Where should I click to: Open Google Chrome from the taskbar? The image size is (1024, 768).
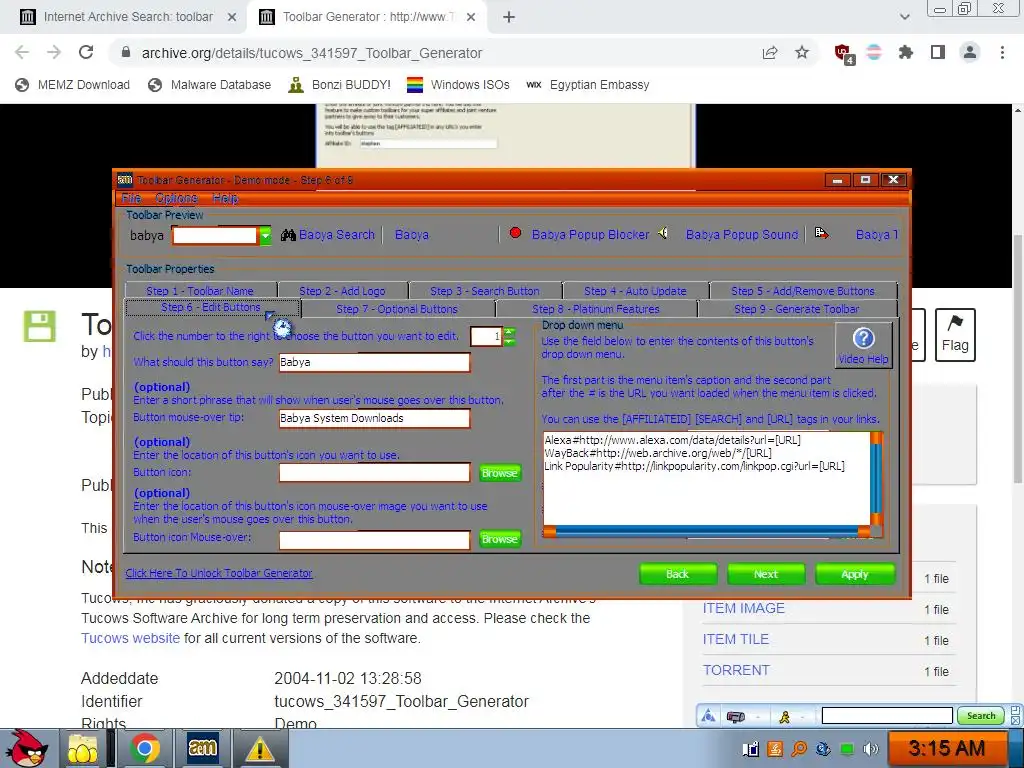[144, 748]
